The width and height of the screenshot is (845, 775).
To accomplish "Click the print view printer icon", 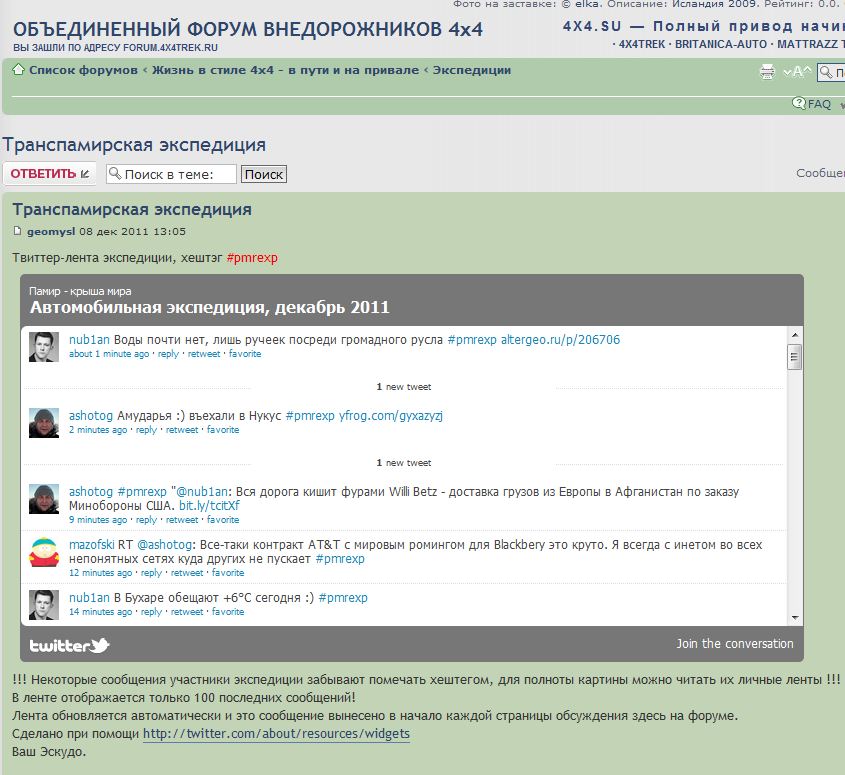I will (767, 71).
